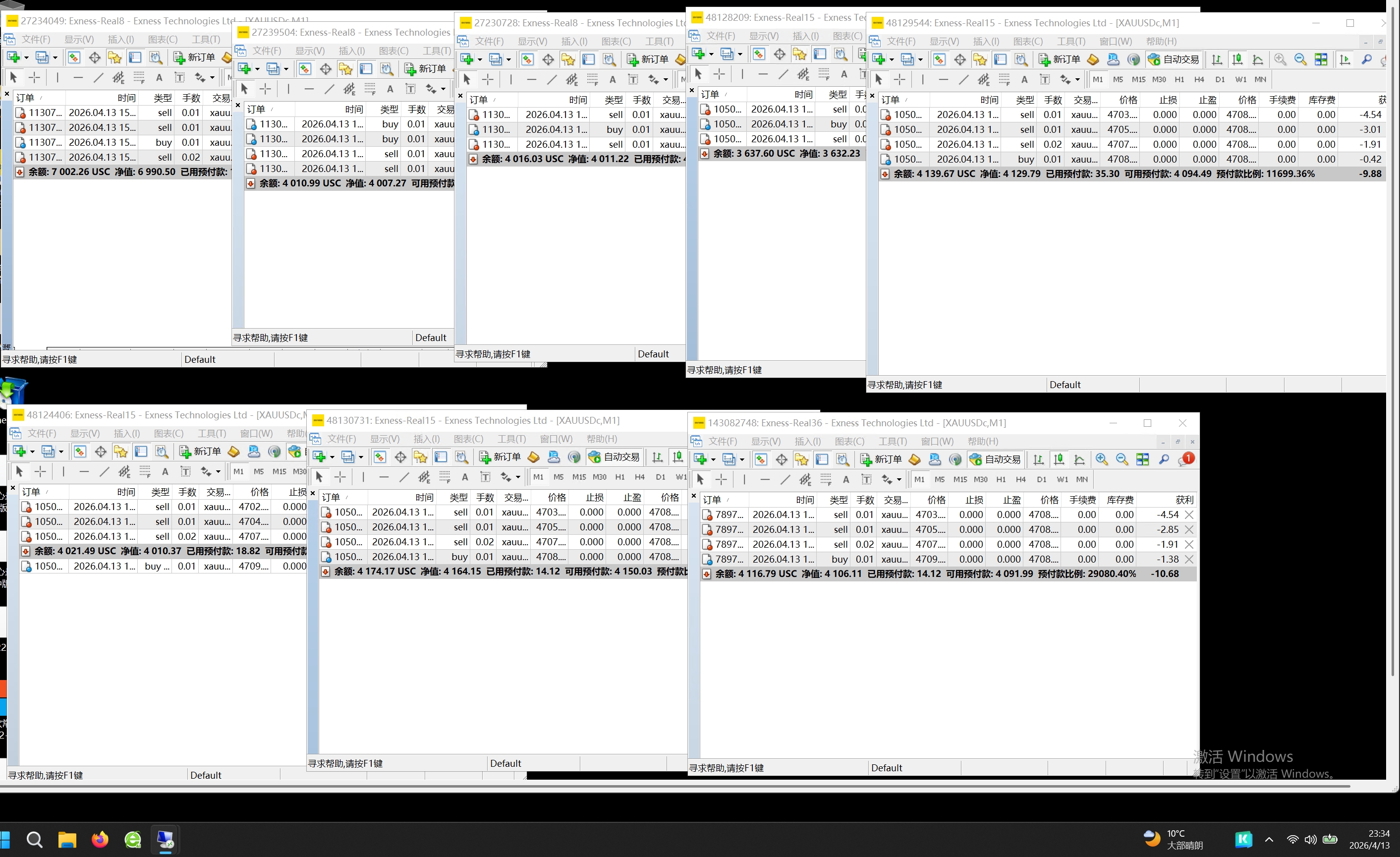The width and height of the screenshot is (1400, 857).
Task: Click the search magnifier in window 143082748
Action: pos(1164,459)
